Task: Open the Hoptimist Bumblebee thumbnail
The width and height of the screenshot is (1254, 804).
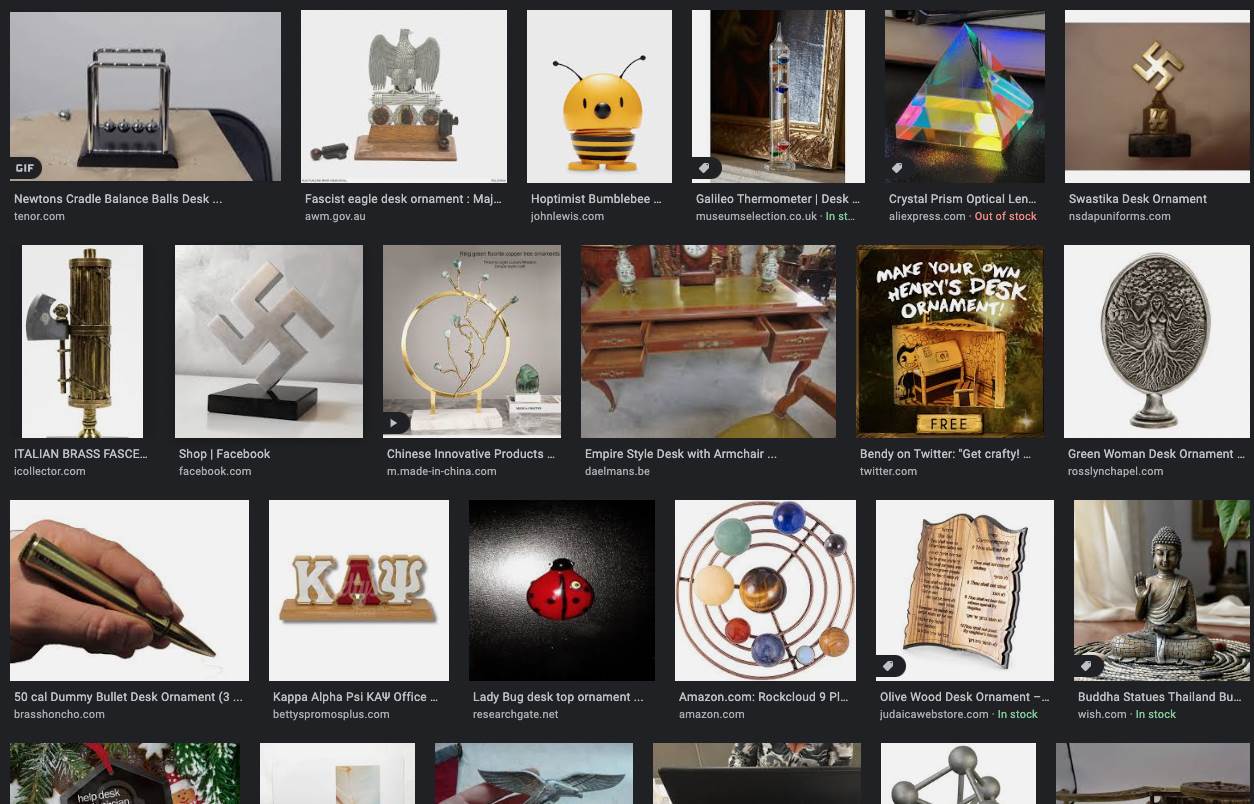Action: click(x=599, y=96)
